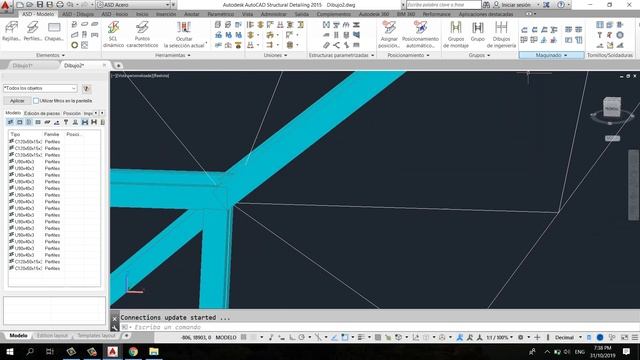Open the Decimal units dropdown in status bar

pyautogui.click(x=568, y=338)
